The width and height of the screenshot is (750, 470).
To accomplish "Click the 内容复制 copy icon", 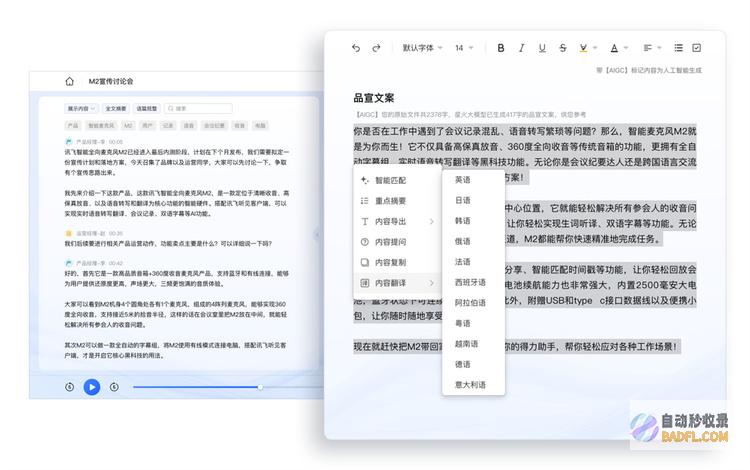I will coord(364,262).
